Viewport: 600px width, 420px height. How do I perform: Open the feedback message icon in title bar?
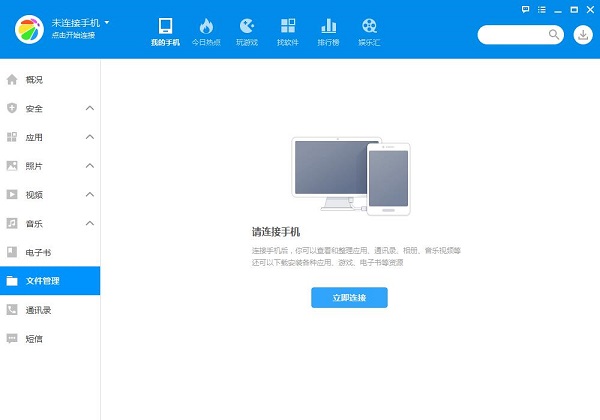(x=527, y=8)
